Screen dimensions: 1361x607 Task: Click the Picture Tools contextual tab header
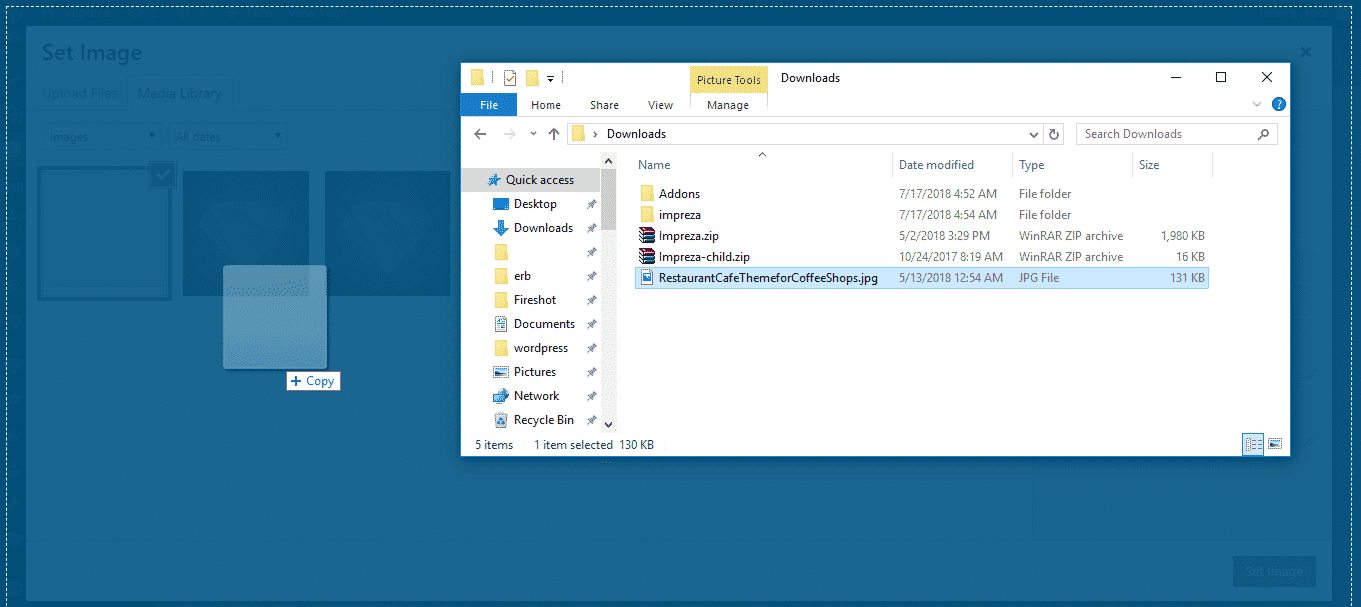point(729,80)
